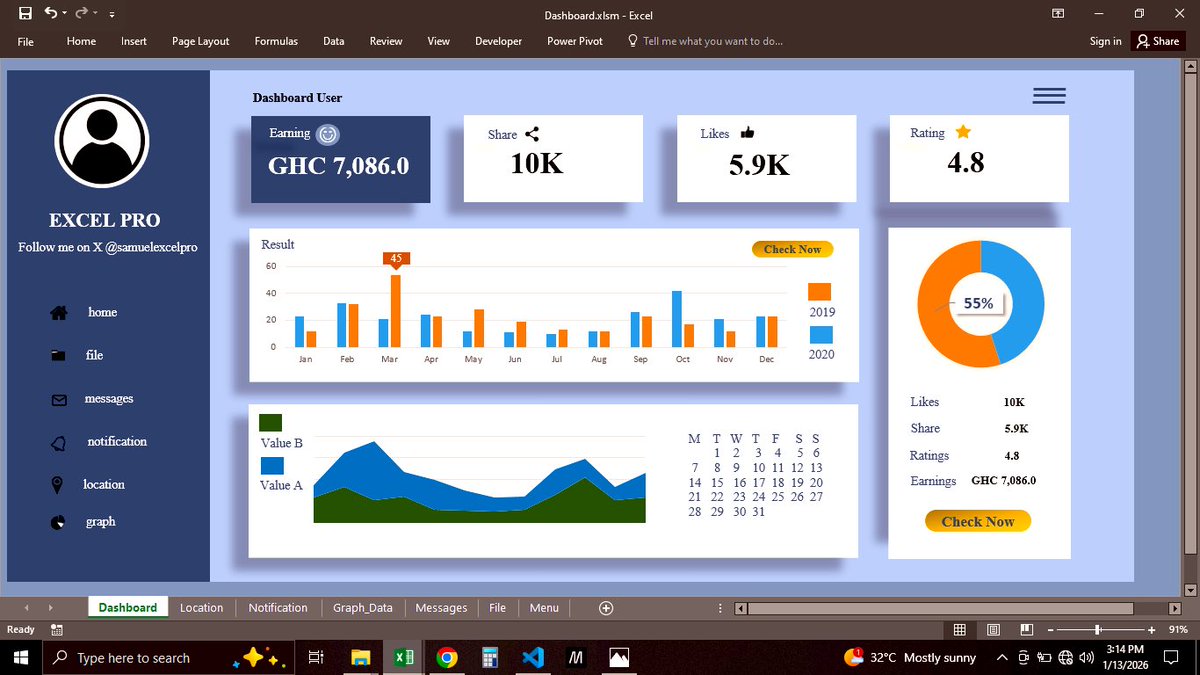
Task: Open the hamburger menu icon on dashboard
Action: (1049, 96)
